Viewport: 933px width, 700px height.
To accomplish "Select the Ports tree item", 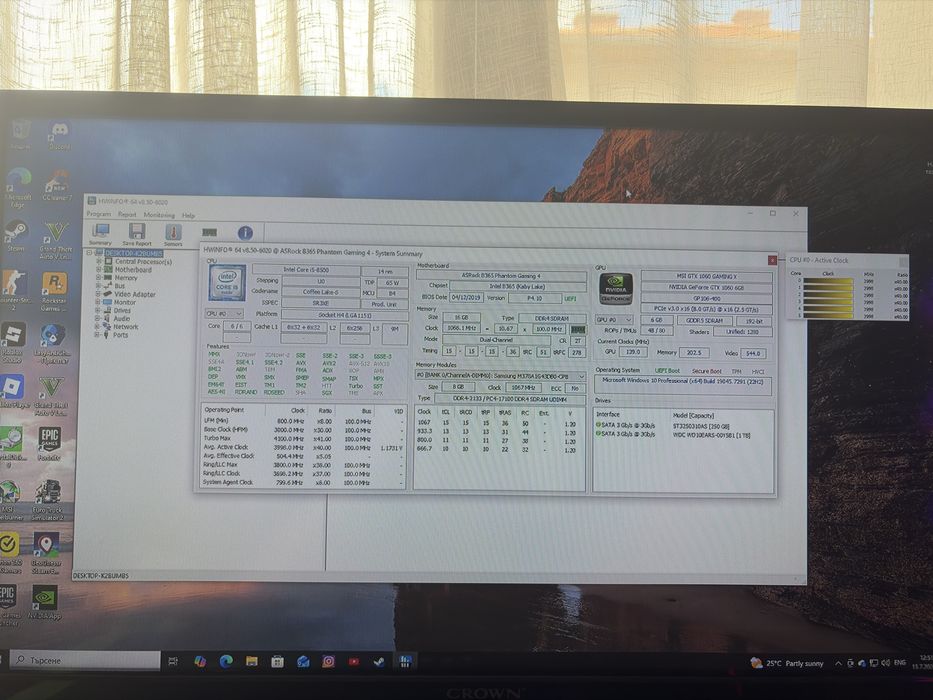I will tap(120, 335).
